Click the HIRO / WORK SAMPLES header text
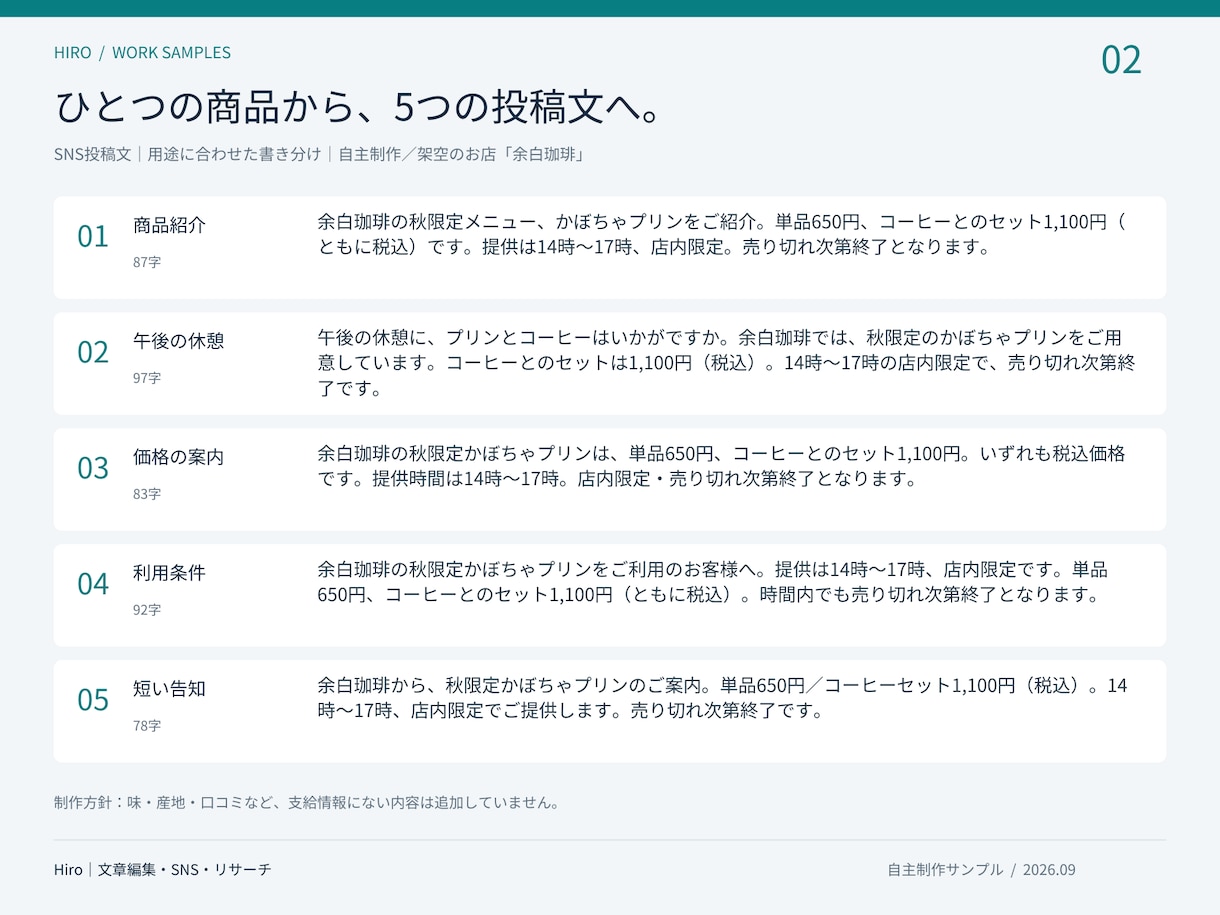Viewport: 1220px width, 915px height. (x=142, y=53)
